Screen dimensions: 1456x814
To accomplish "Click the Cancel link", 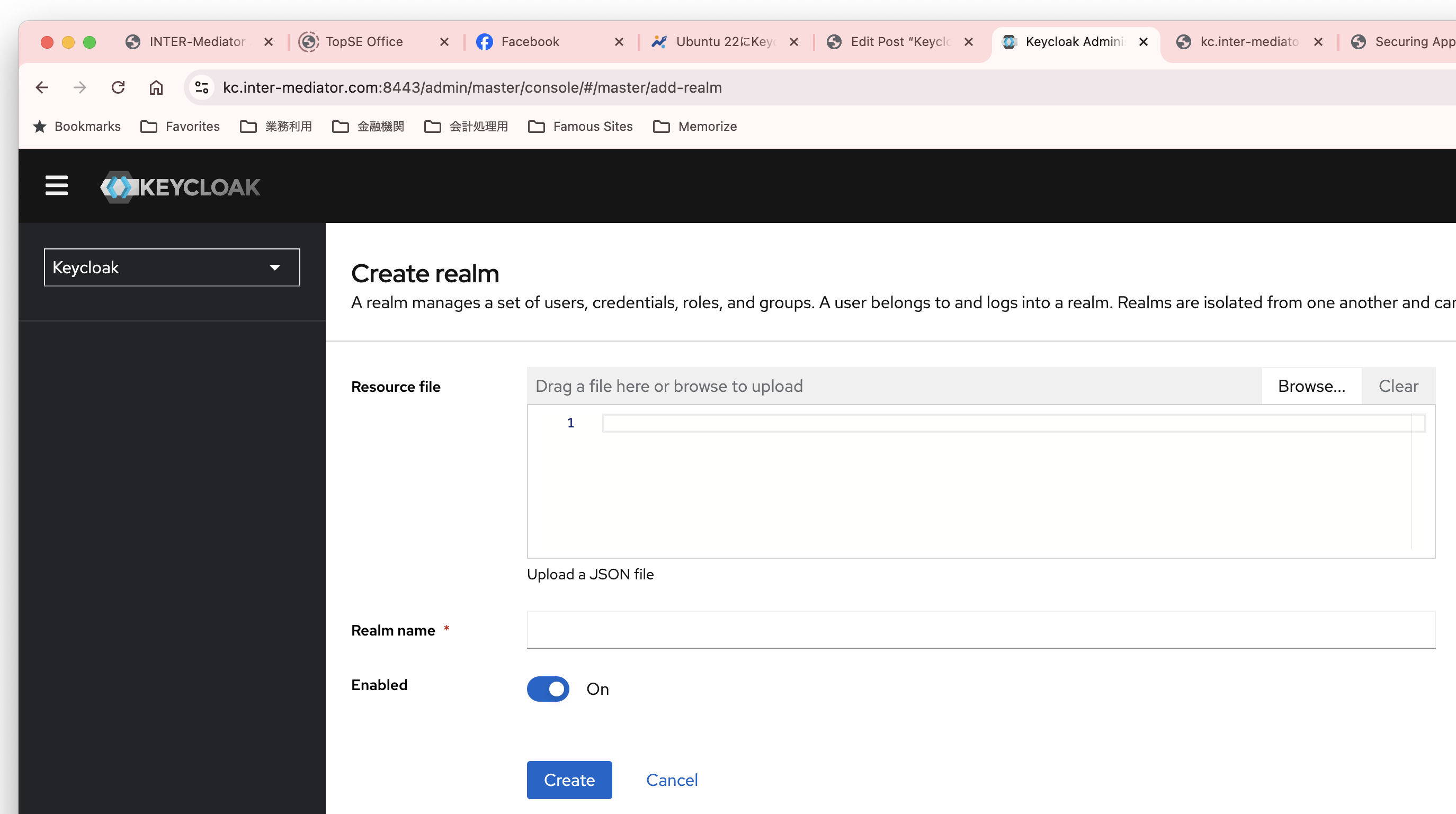I will 672,780.
